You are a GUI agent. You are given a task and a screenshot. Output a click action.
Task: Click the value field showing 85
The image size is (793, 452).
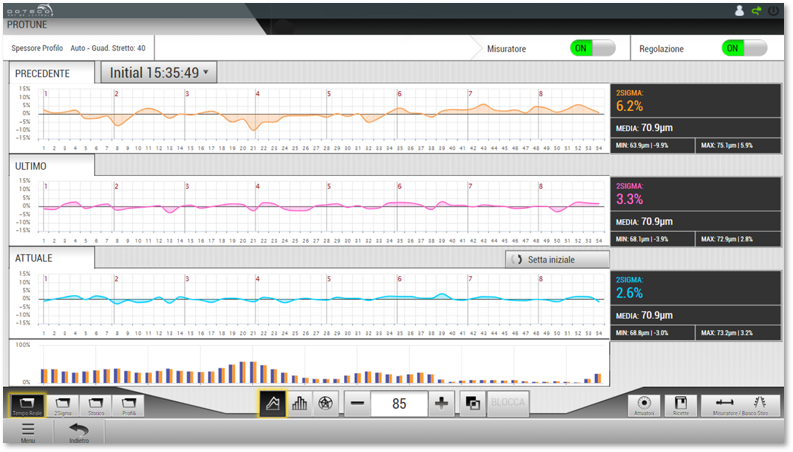[400, 403]
